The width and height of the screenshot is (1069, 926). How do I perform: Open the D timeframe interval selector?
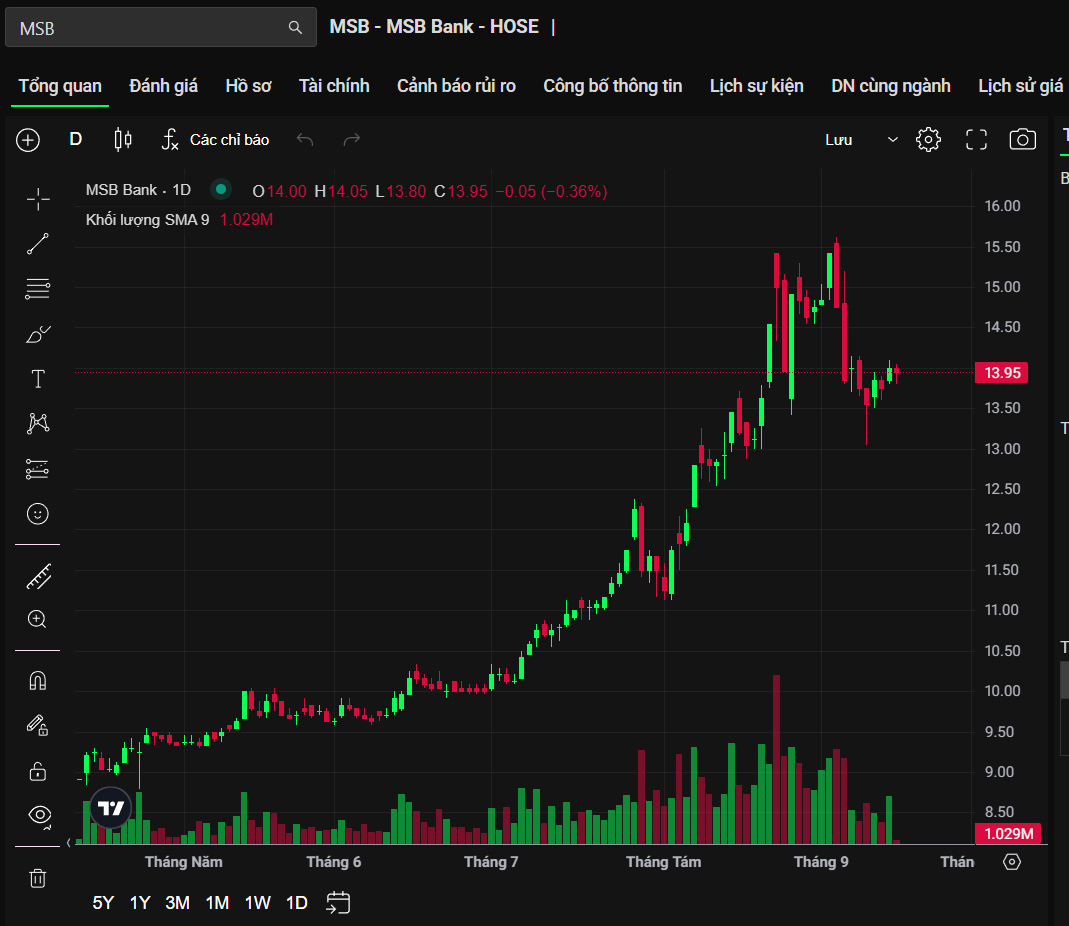[x=76, y=140]
